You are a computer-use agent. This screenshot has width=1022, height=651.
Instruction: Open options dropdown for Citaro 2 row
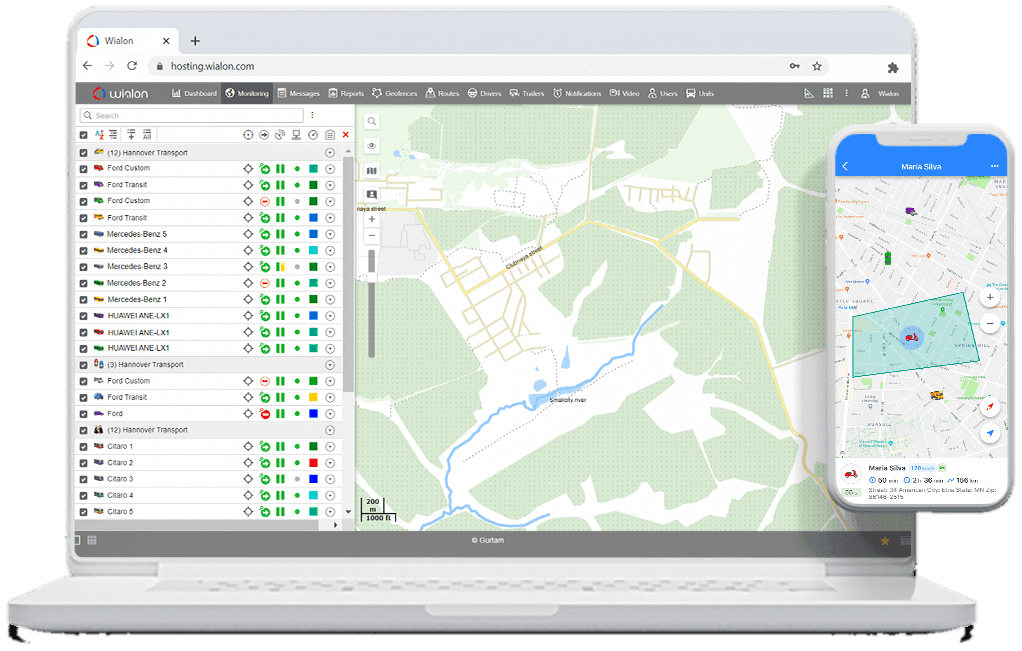[330, 463]
